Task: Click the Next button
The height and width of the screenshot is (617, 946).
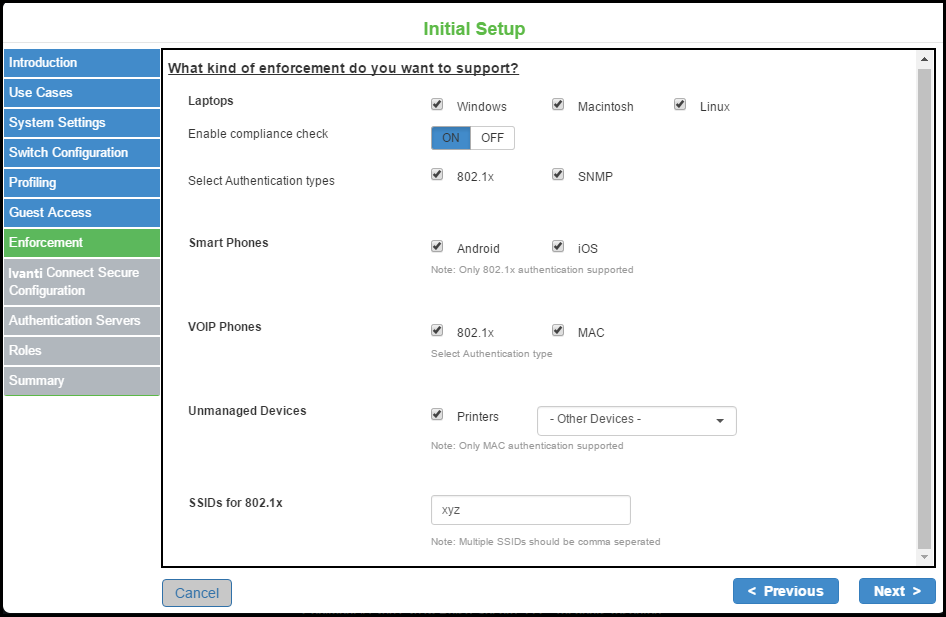Action: [896, 591]
